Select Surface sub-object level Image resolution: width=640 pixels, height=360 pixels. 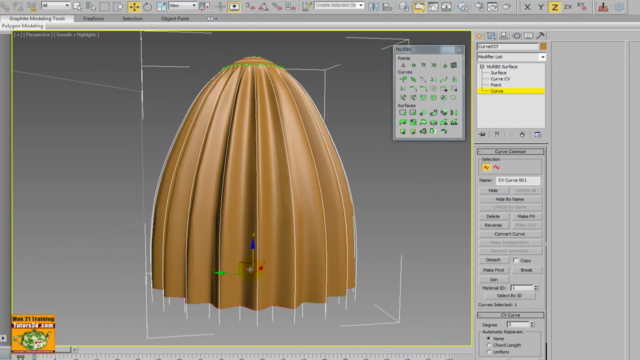tap(498, 73)
